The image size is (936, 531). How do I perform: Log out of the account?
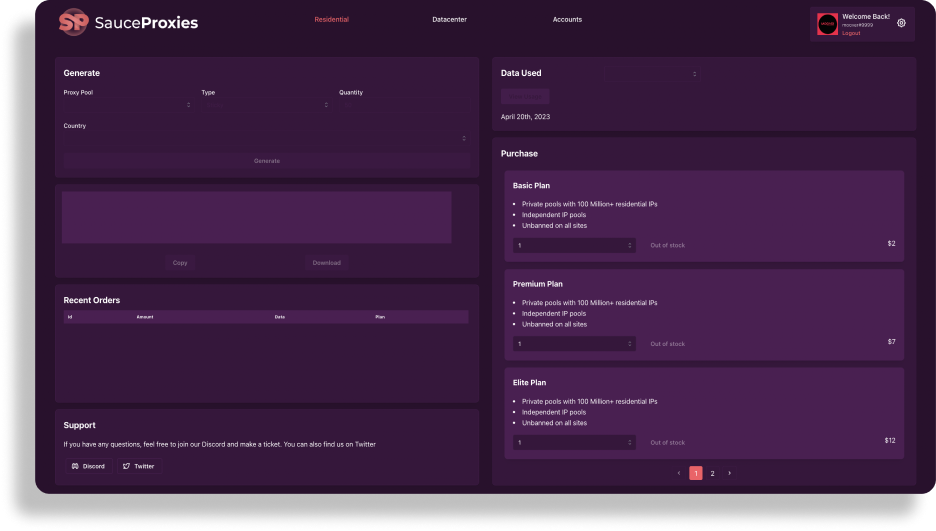[x=851, y=33]
